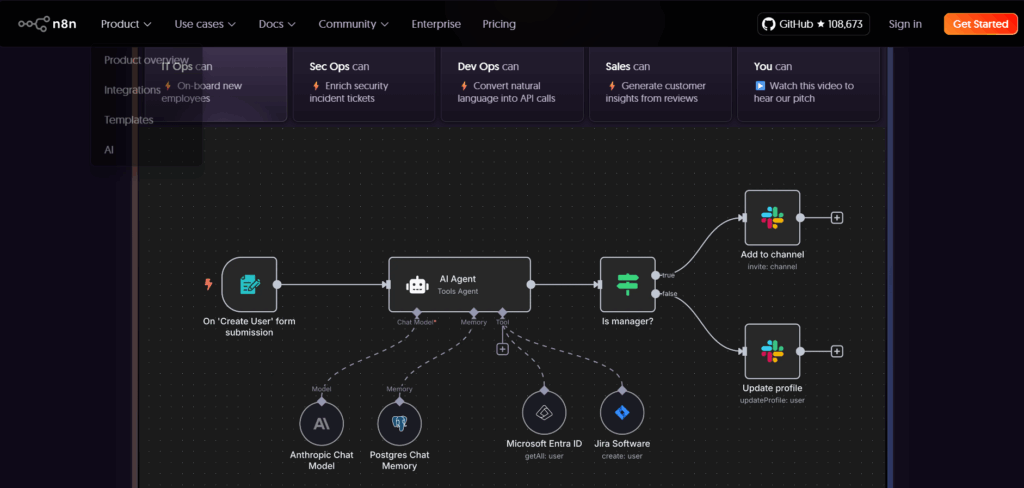Screen dimensions: 1024x488
Task: Open the GitHub star count button
Action: click(814, 24)
